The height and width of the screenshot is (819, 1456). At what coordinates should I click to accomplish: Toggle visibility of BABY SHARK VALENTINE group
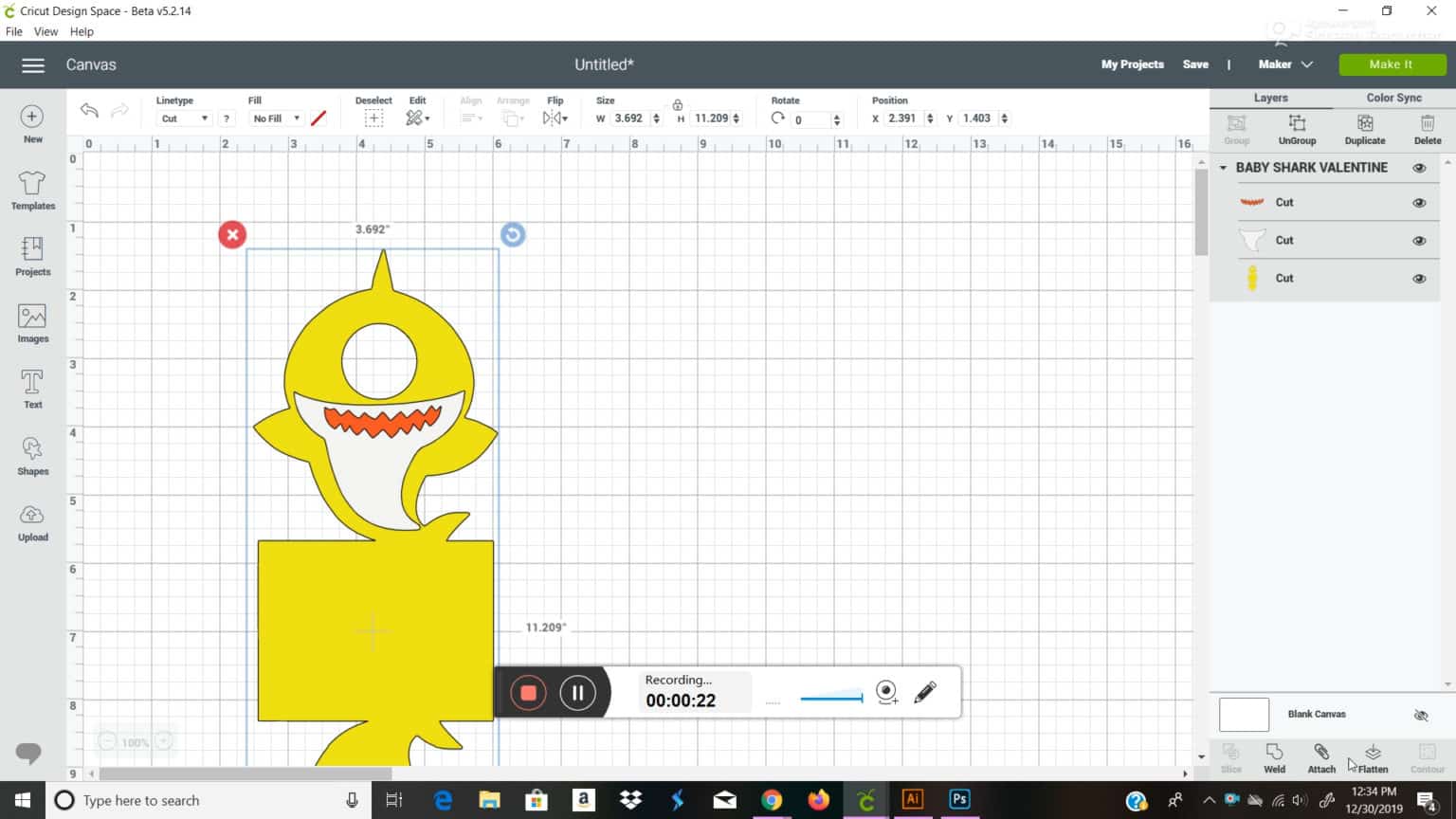pos(1419,168)
